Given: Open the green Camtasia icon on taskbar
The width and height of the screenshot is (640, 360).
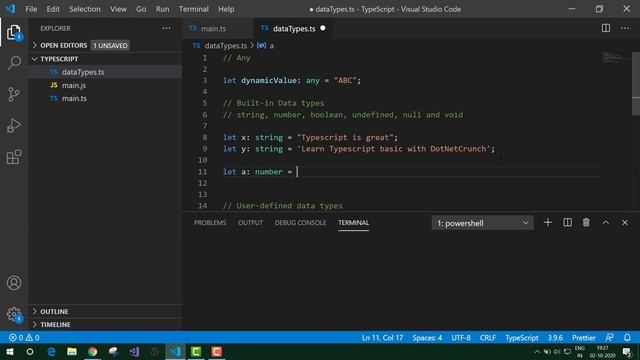Looking at the screenshot, I should point(196,351).
